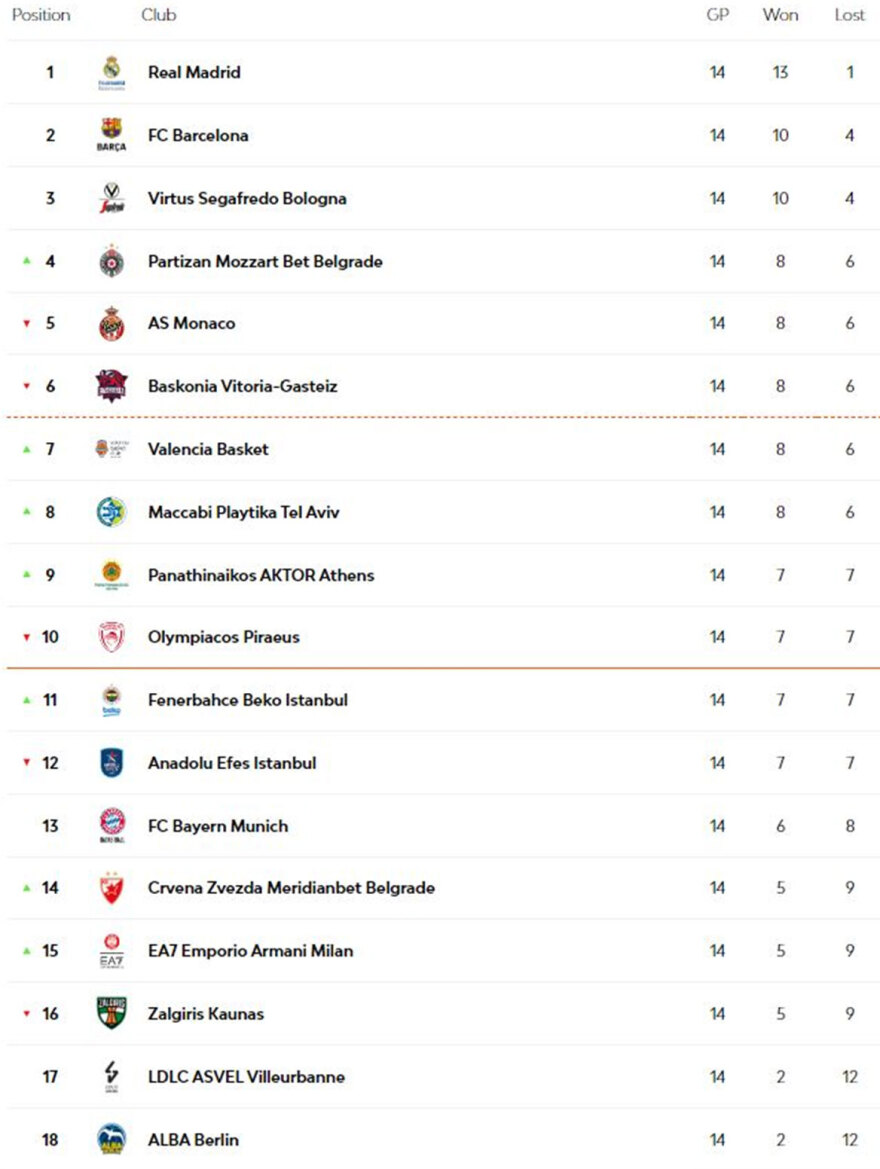Select Panathinaikos AKTOR Athens team name

(261, 575)
